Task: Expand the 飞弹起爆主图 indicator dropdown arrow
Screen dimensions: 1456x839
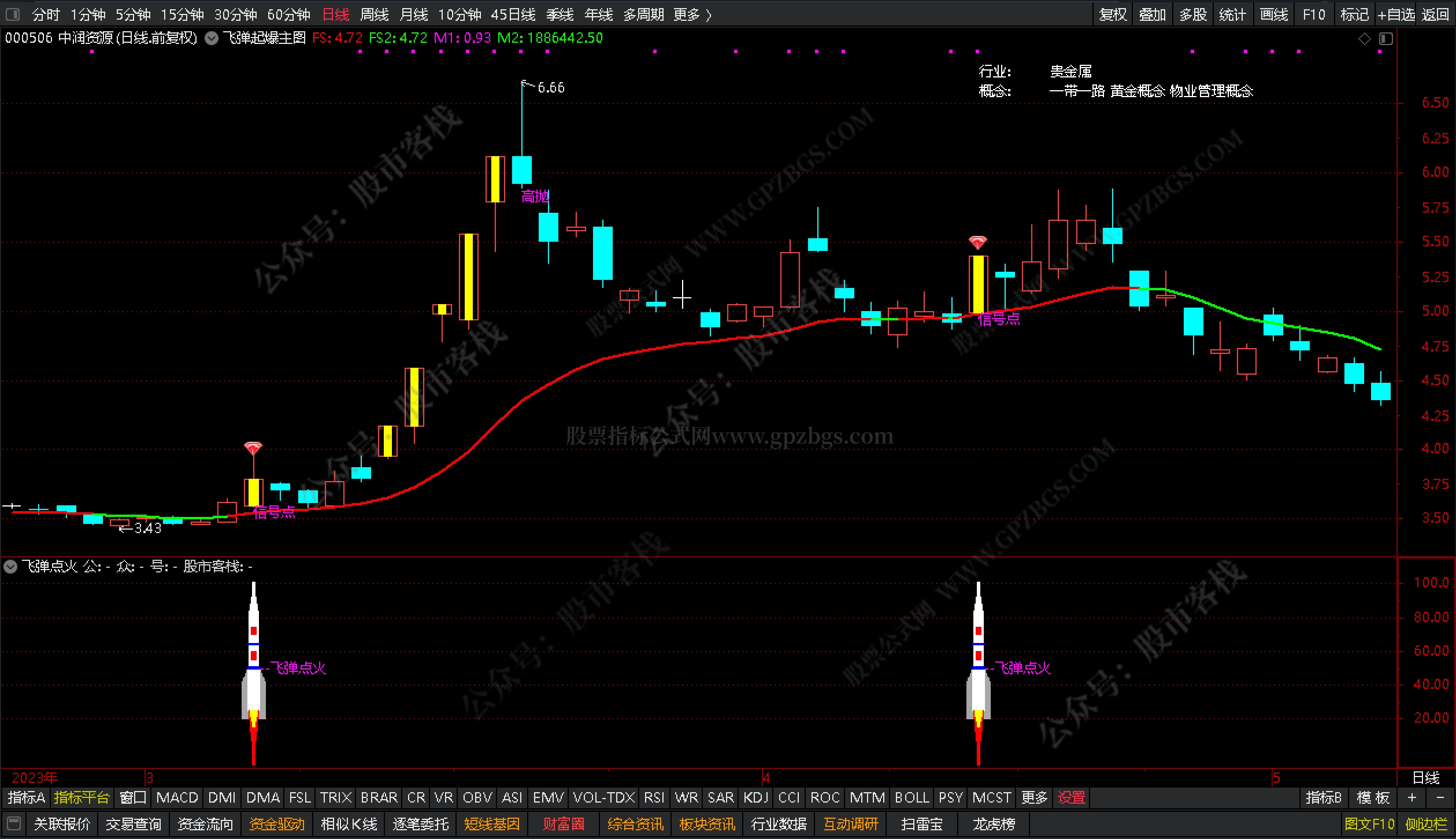Action: 212,39
